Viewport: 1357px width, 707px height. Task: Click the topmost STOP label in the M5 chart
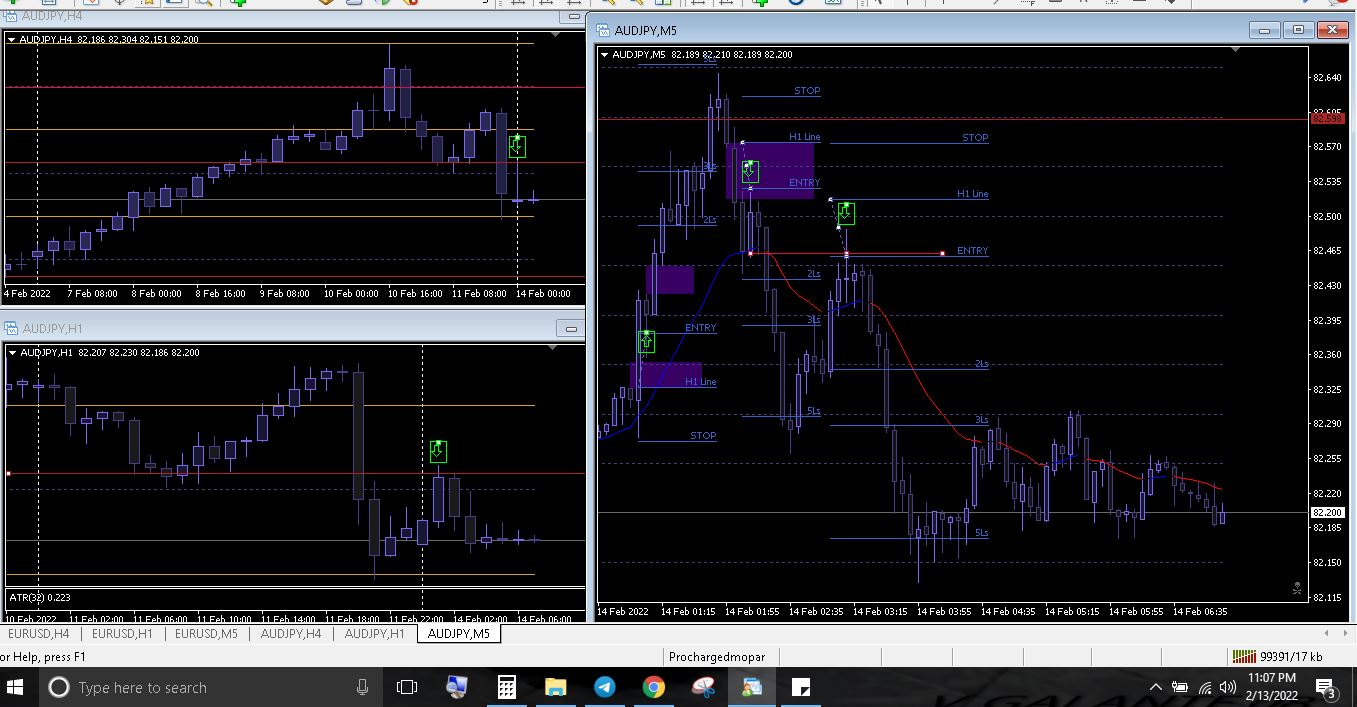(807, 91)
